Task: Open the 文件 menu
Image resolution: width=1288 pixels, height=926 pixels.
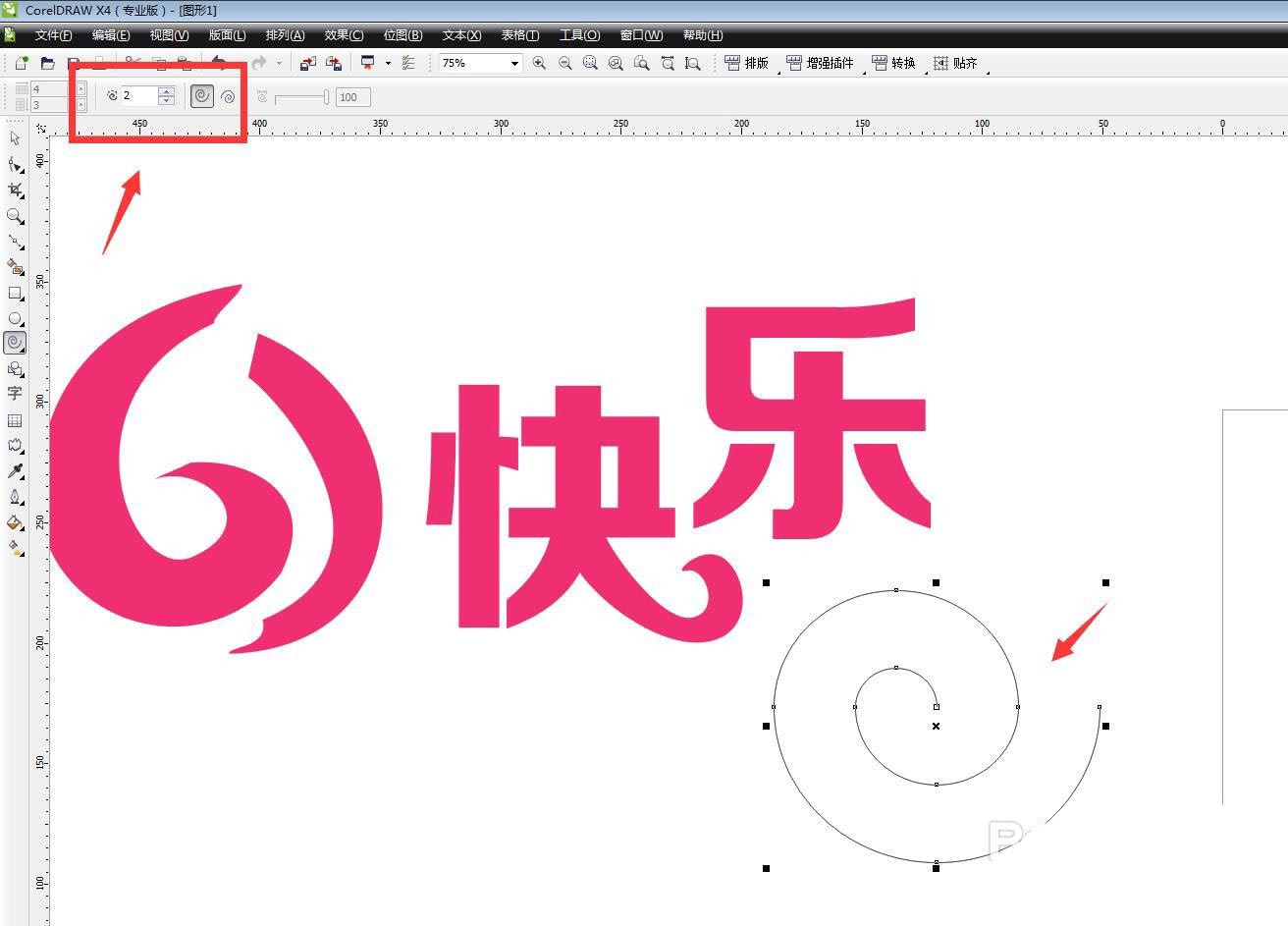Action: pos(54,35)
